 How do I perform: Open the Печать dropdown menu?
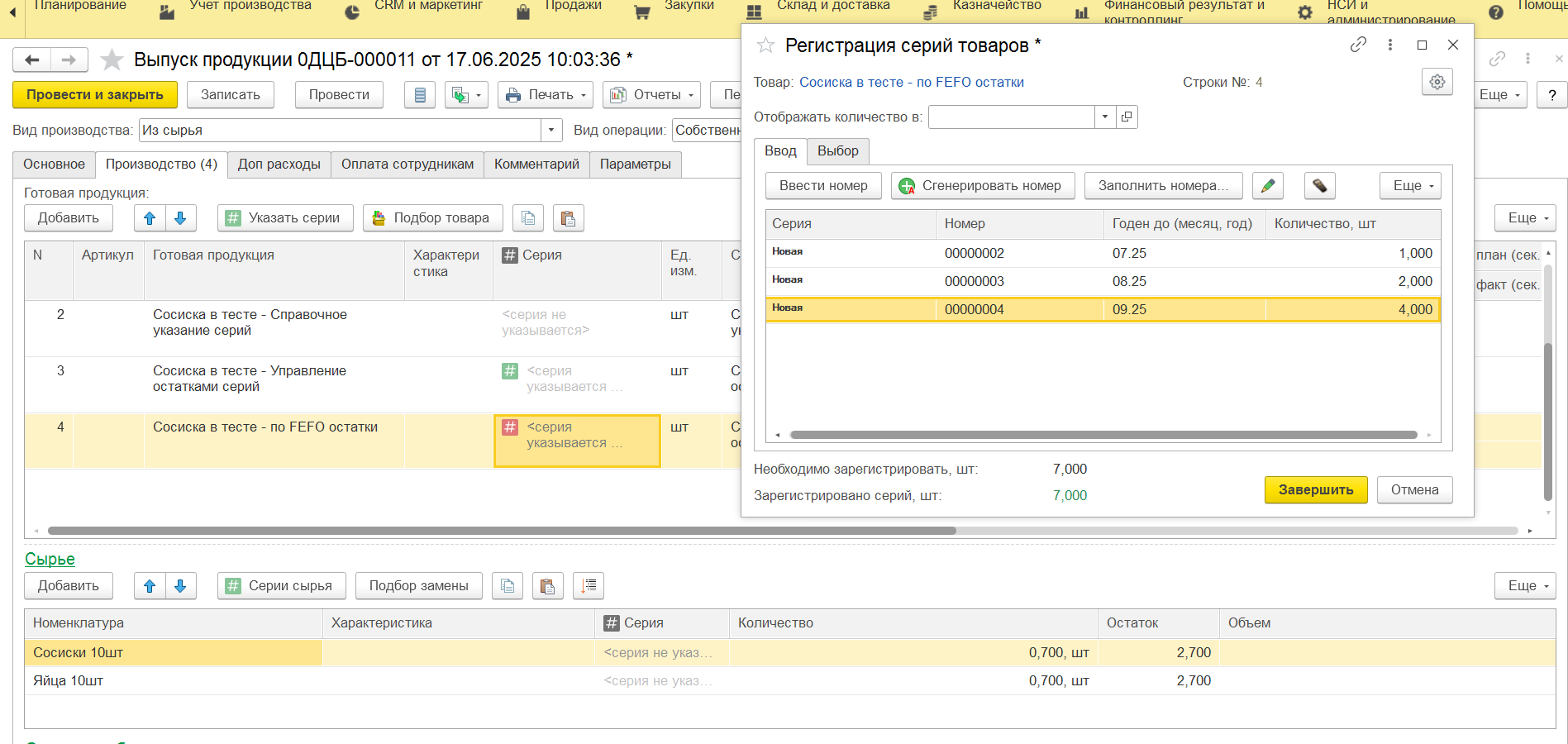tap(546, 95)
